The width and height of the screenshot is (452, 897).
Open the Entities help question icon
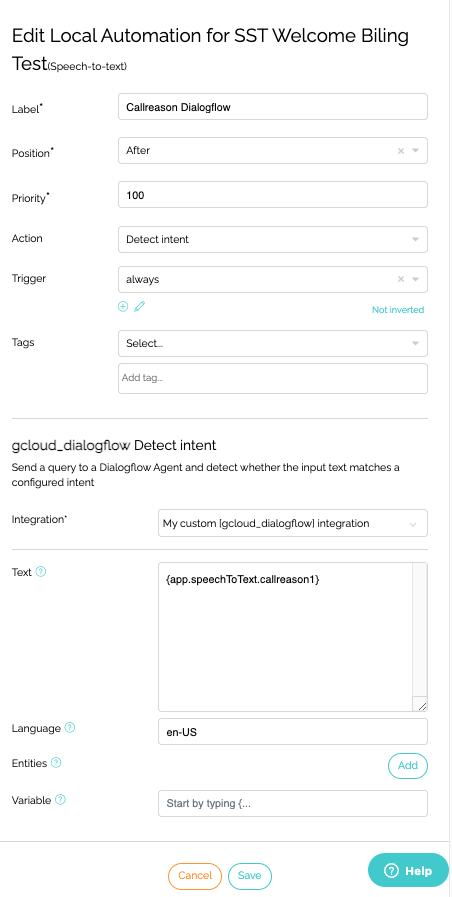56,763
